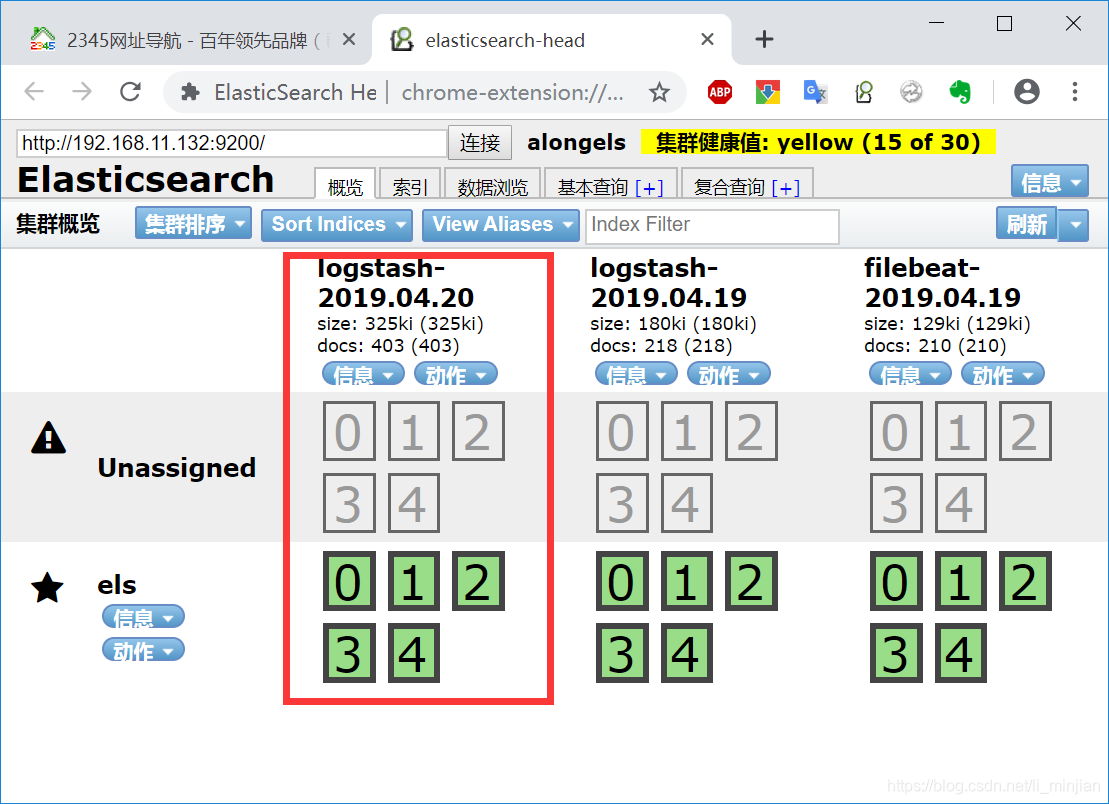Screen dimensions: 1109x804
Task: Select green shard 1 of filebeat-2019.04.19
Action: click(960, 581)
